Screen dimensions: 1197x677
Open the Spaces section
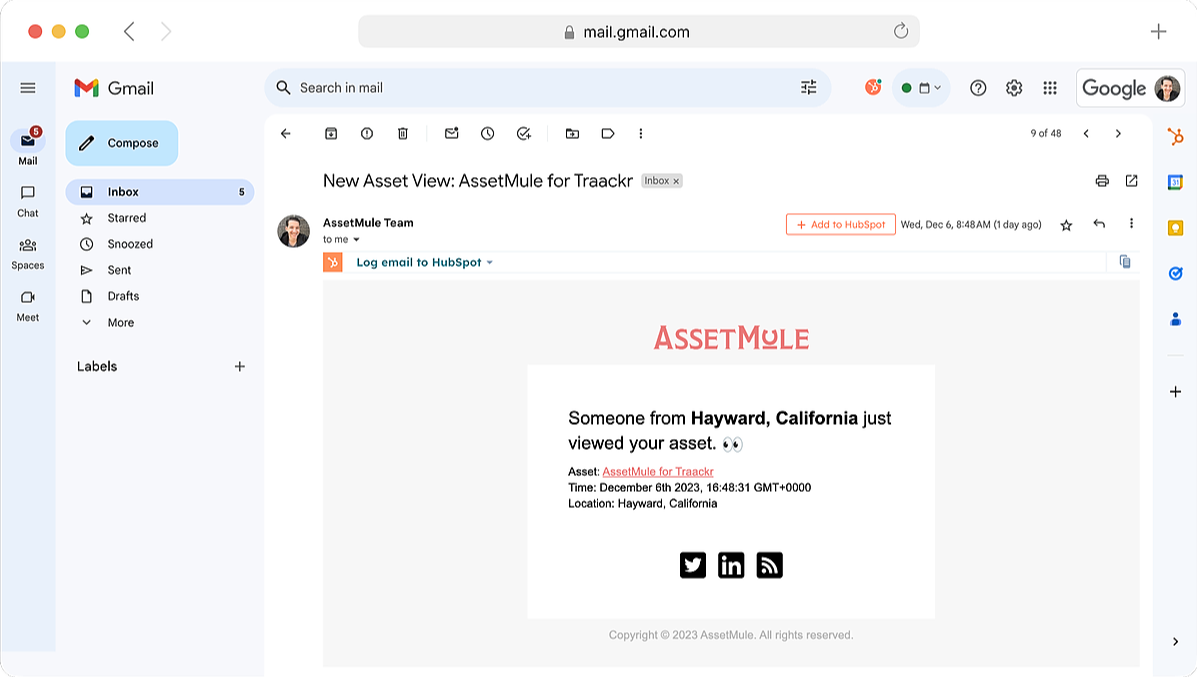click(x=28, y=252)
